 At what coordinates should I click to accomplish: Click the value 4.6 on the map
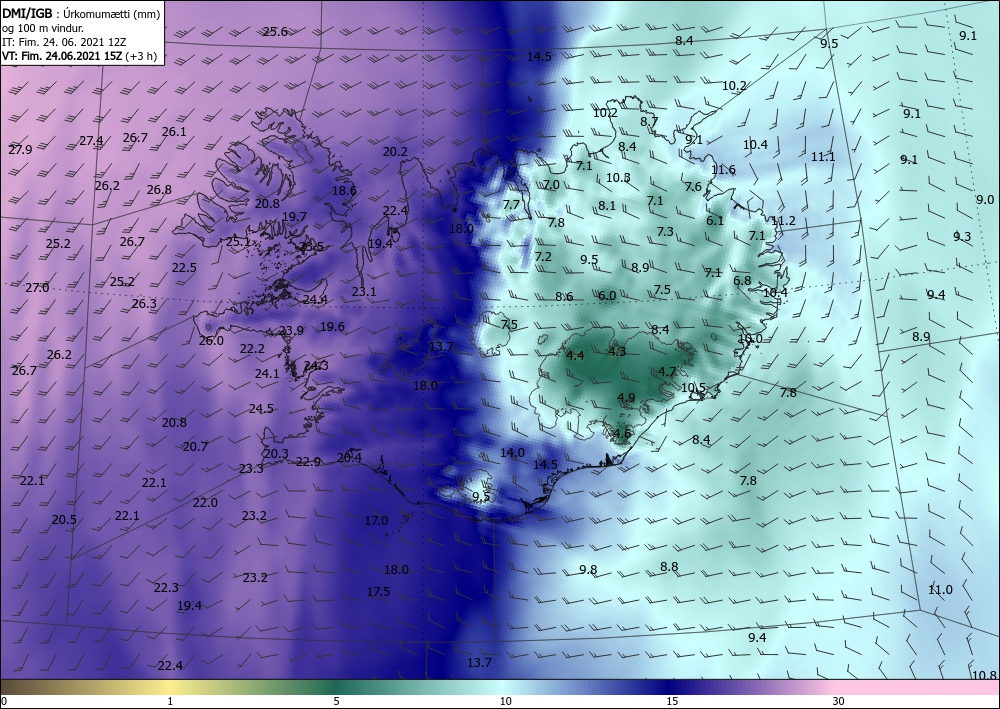pos(622,434)
